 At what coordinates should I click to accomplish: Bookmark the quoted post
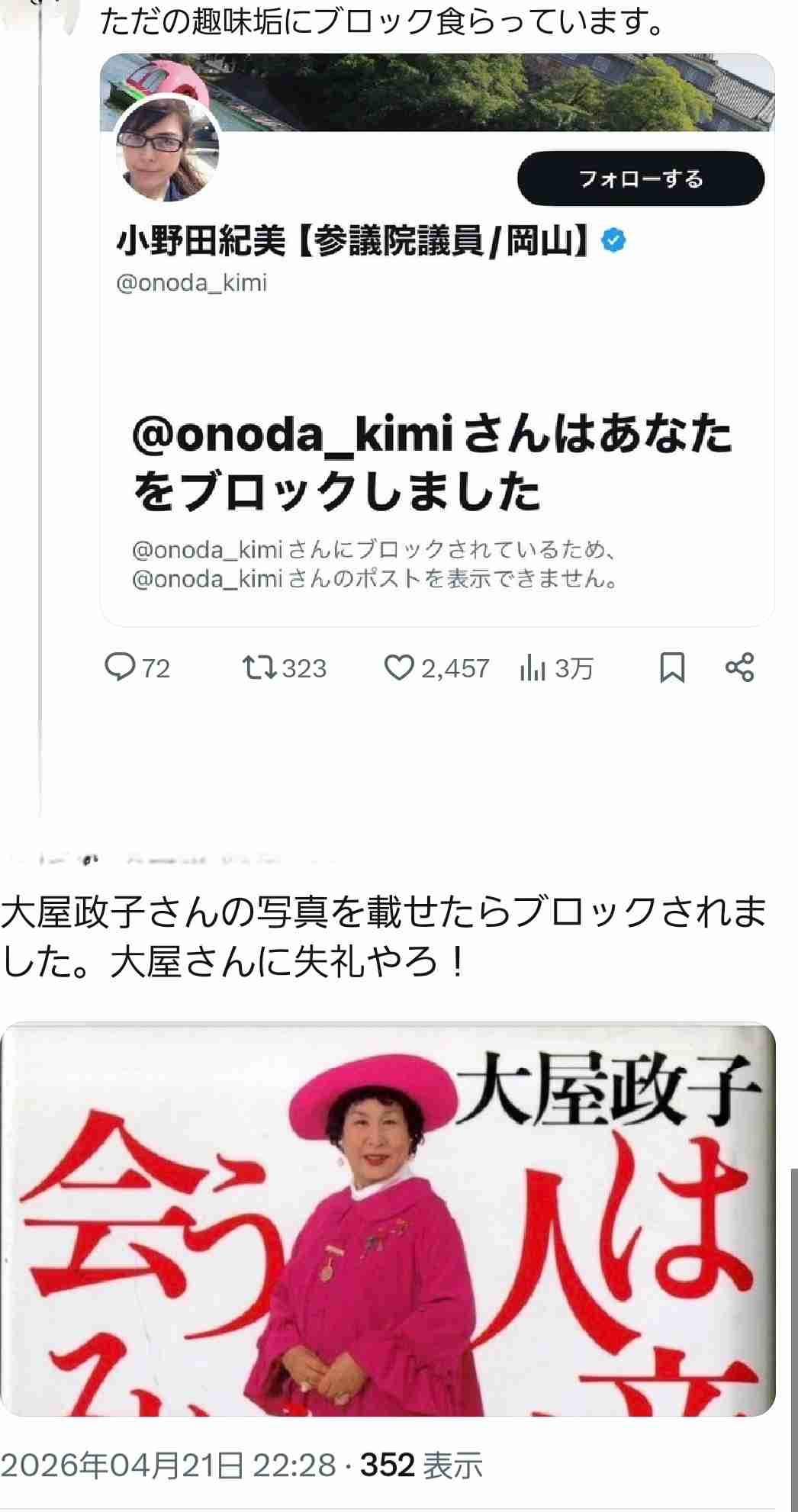pos(671,668)
